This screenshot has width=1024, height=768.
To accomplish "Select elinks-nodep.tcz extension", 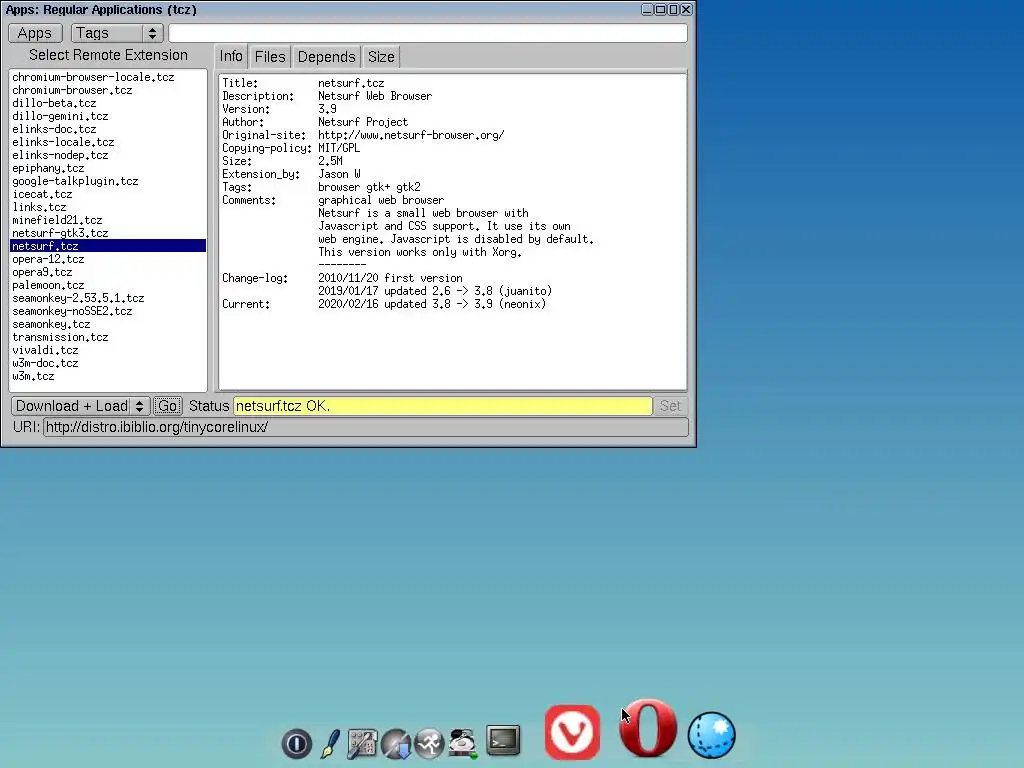I will pyautogui.click(x=108, y=155).
